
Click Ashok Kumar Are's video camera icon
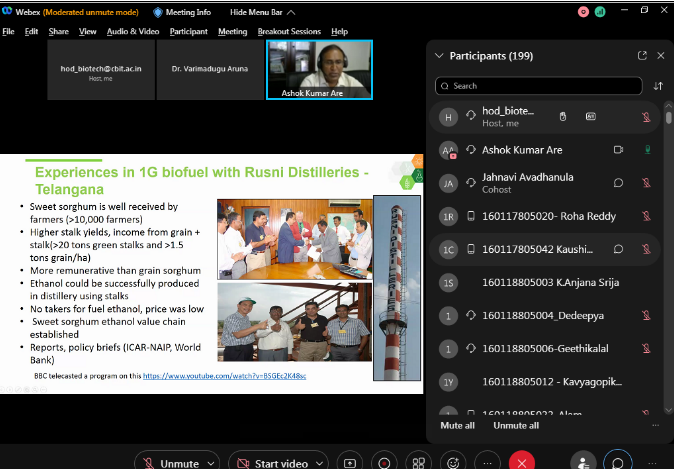(x=618, y=150)
